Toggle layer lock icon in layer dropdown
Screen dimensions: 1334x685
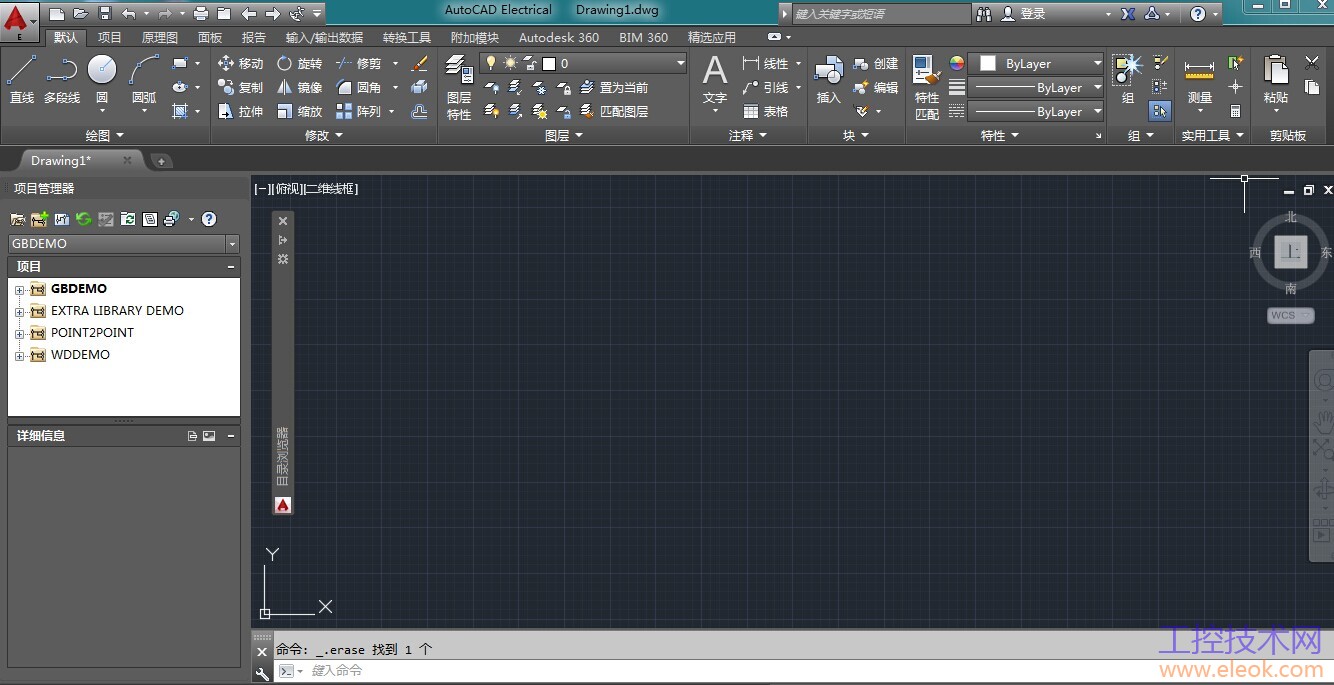point(530,63)
